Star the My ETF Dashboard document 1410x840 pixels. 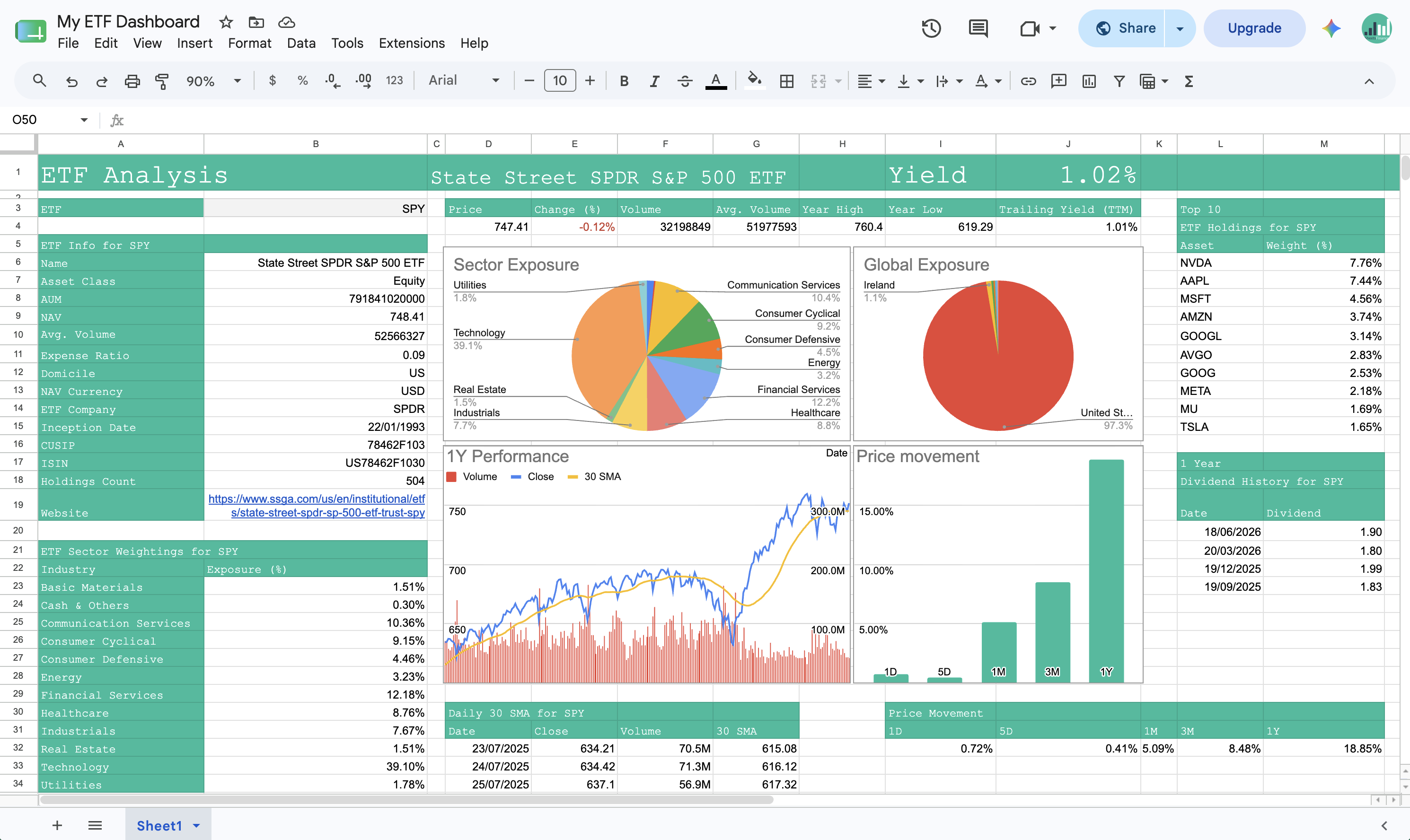[226, 22]
